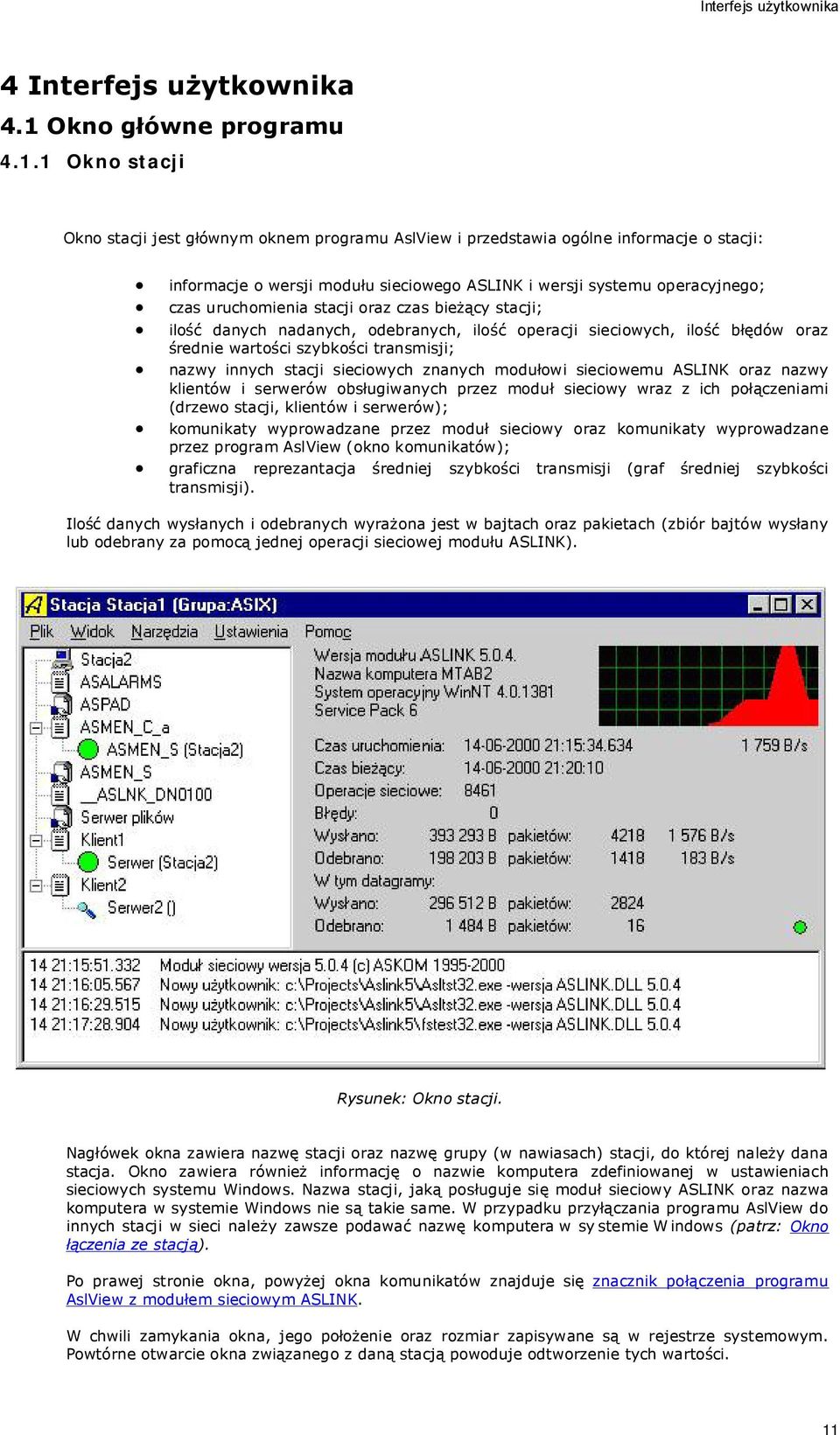Image resolution: width=840 pixels, height=1435 pixels.
Task: Select Serwer2 () under Klient2
Action: tap(142, 907)
